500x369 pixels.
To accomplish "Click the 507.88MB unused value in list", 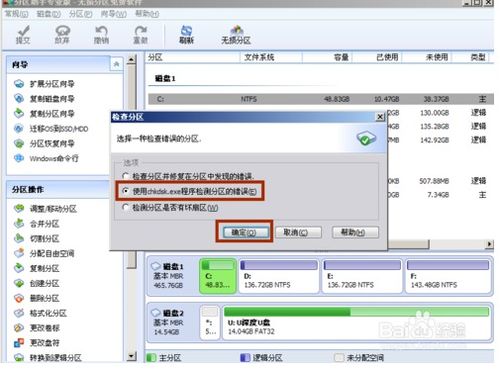I will [434, 181].
